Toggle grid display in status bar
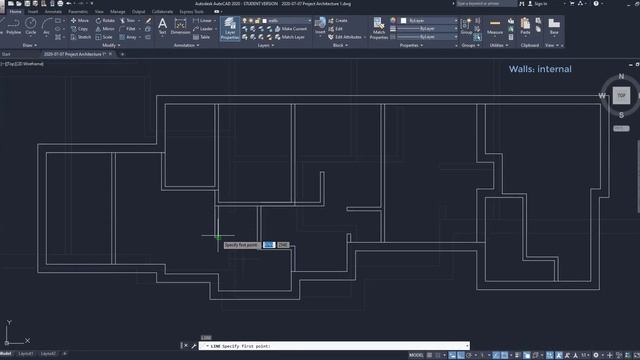This screenshot has height=360, width=640. point(429,356)
